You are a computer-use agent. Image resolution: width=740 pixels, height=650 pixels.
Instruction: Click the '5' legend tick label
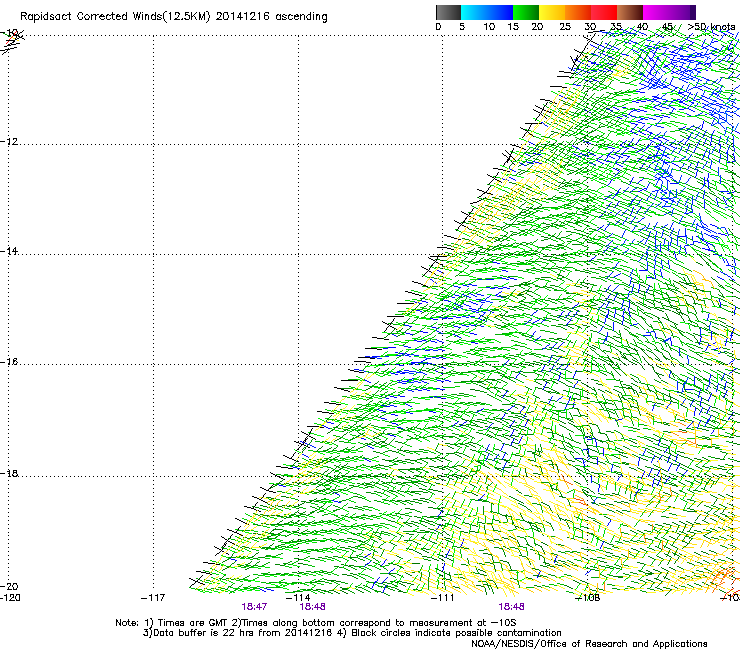[462, 27]
